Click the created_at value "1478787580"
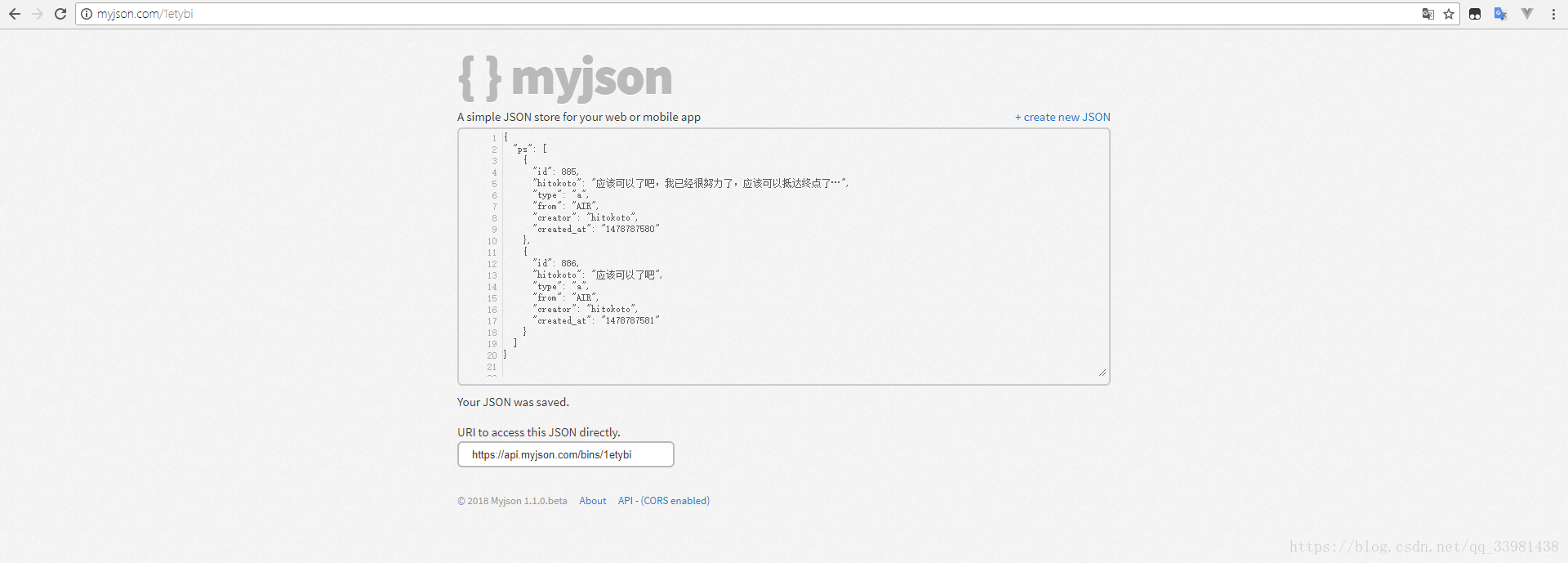 coord(630,229)
